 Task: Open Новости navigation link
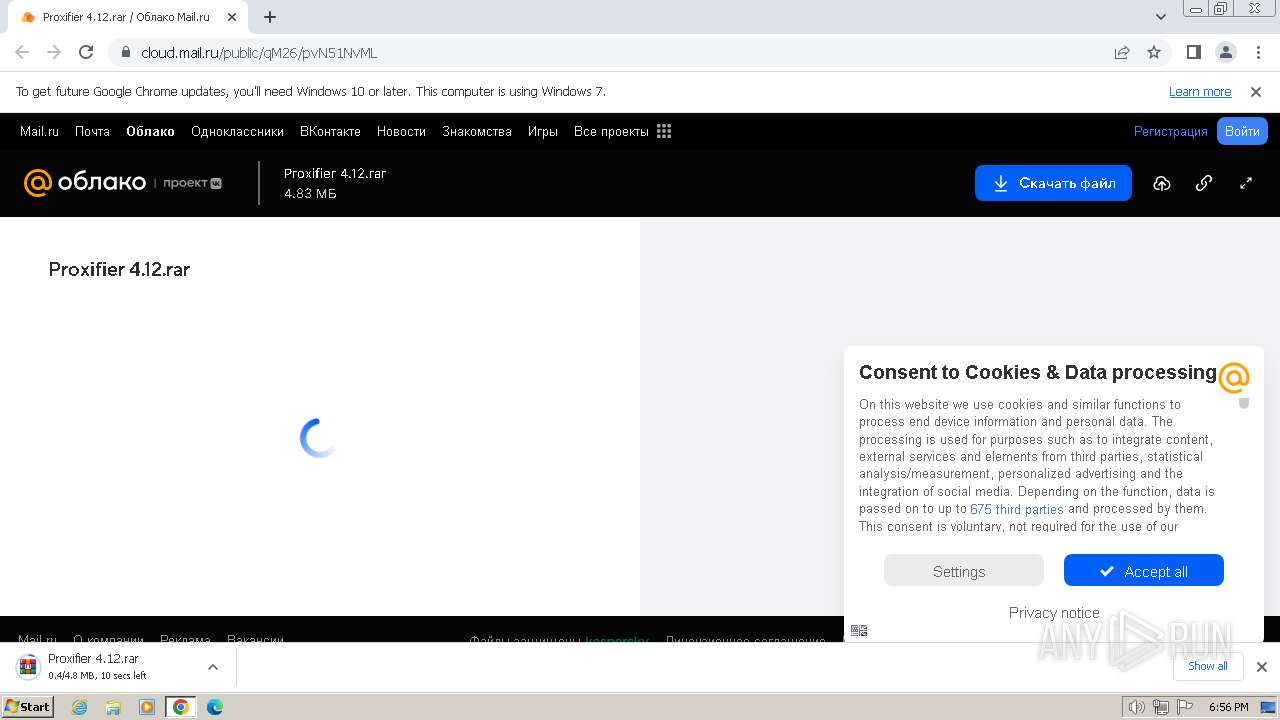coord(401,131)
